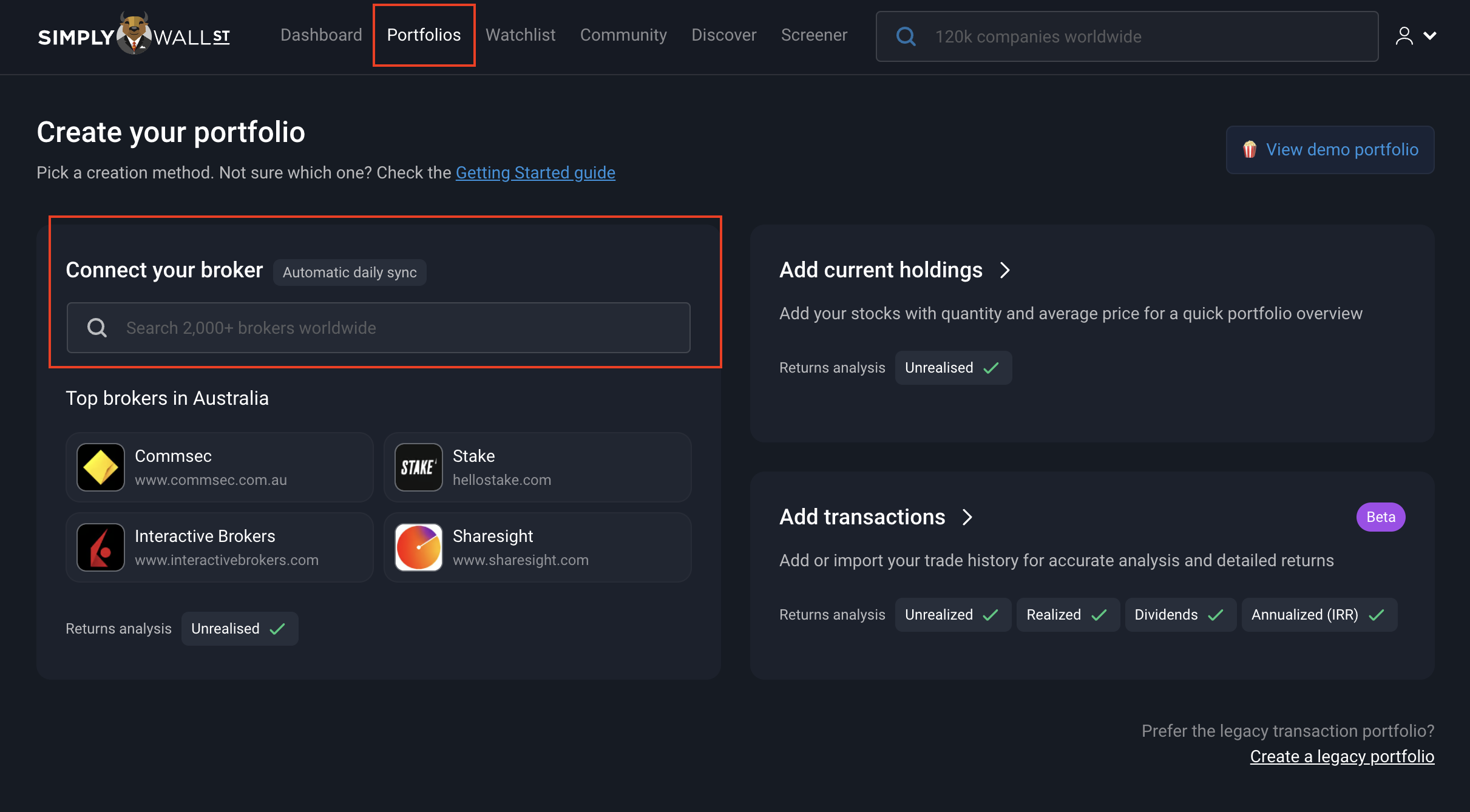Click the company search magnifier icon
The width and height of the screenshot is (1470, 812).
[906, 36]
